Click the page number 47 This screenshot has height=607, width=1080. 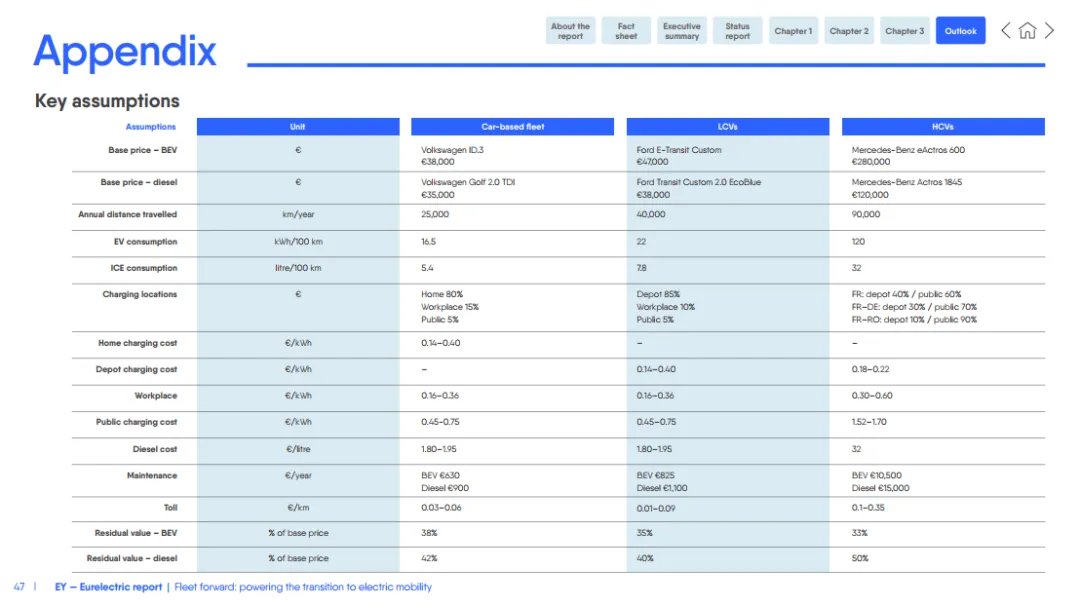point(19,587)
